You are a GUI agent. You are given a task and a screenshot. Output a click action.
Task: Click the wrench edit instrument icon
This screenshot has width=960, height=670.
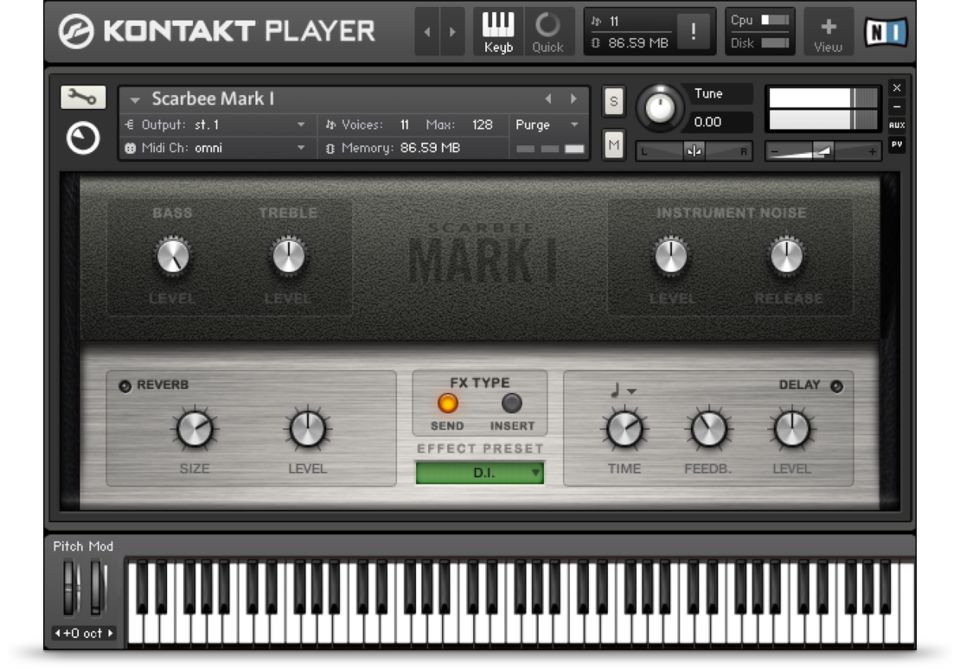pyautogui.click(x=83, y=97)
